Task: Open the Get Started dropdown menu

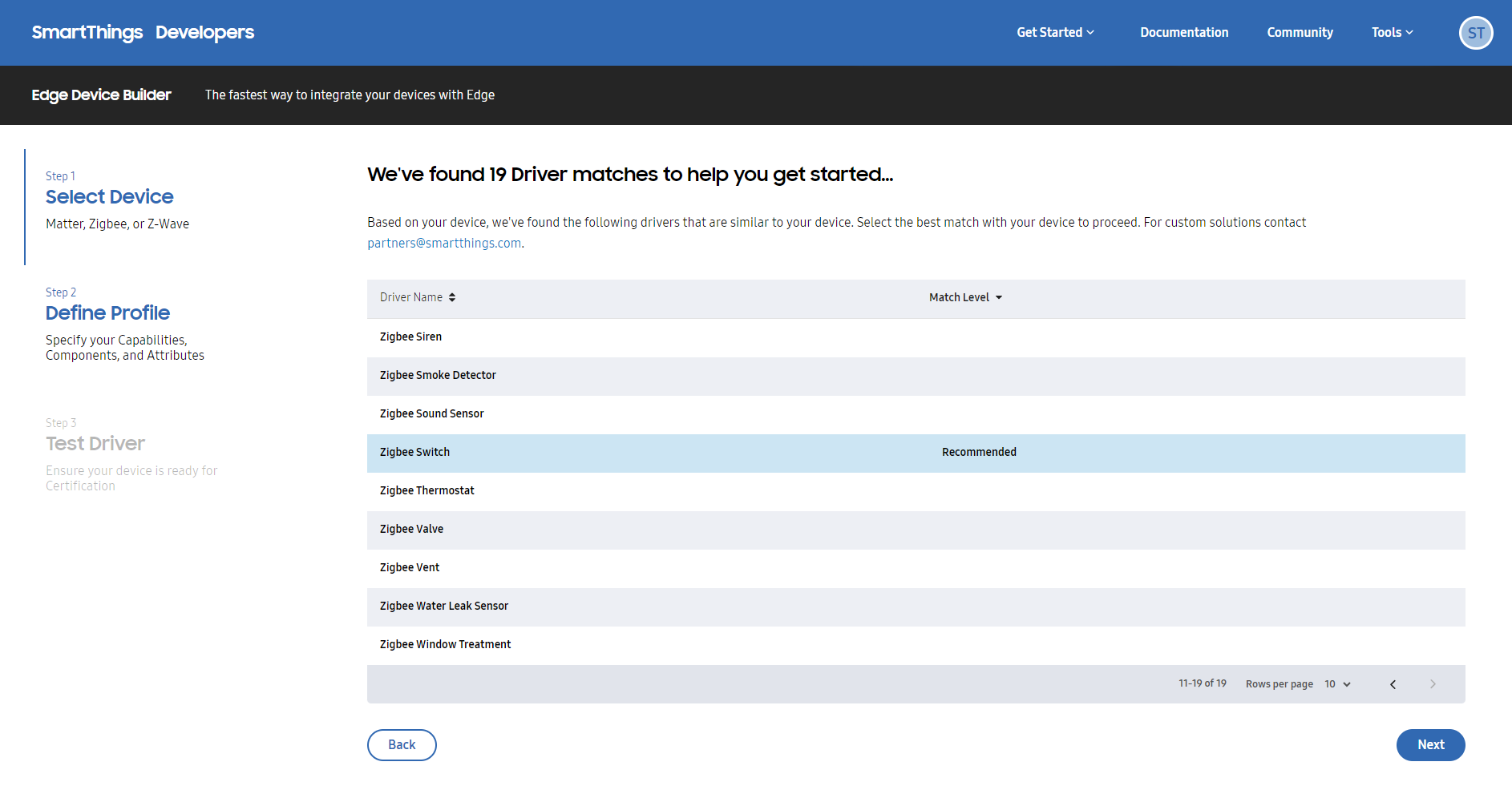Action: coord(1049,32)
